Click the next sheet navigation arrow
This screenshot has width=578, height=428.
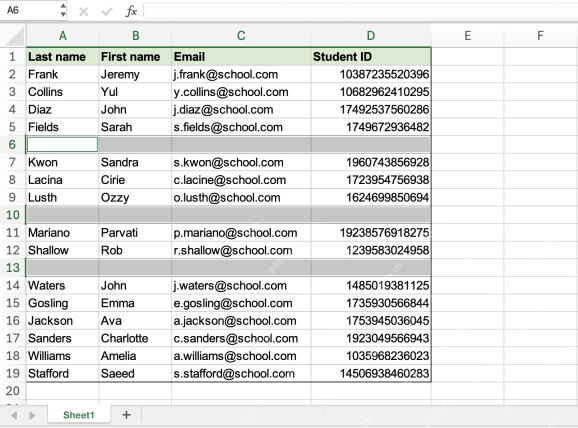pyautogui.click(x=32, y=415)
